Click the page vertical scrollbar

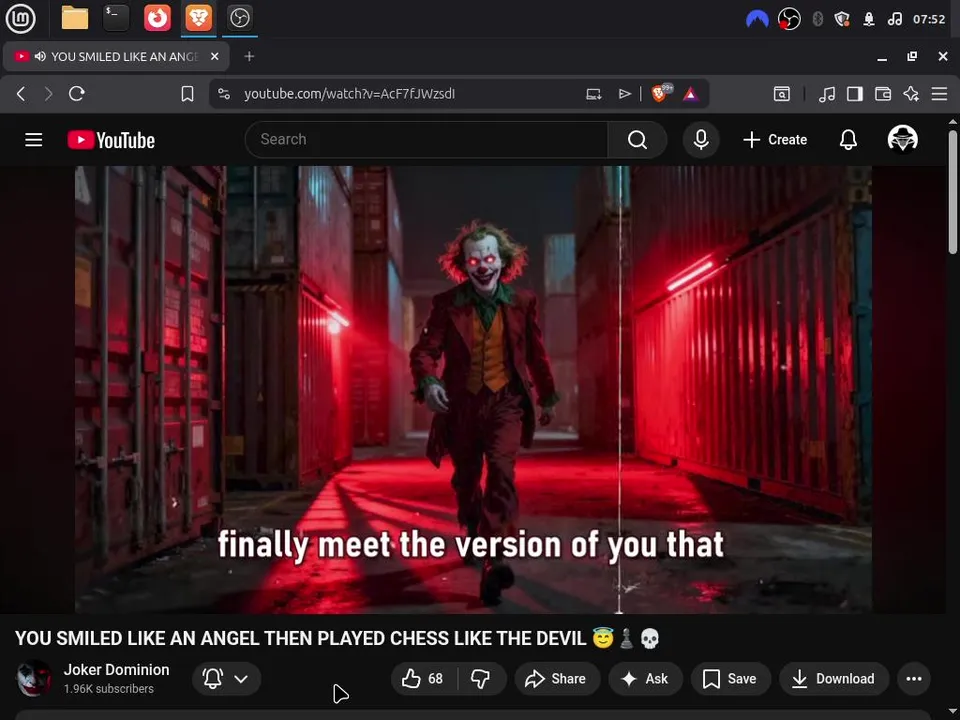coord(953,192)
